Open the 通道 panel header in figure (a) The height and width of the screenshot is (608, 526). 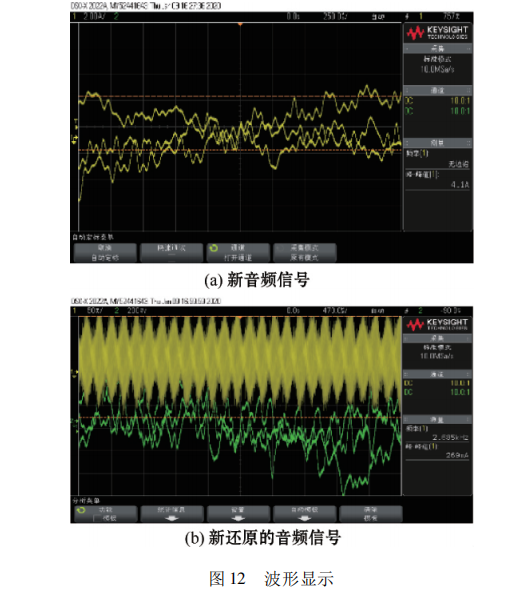438,90
